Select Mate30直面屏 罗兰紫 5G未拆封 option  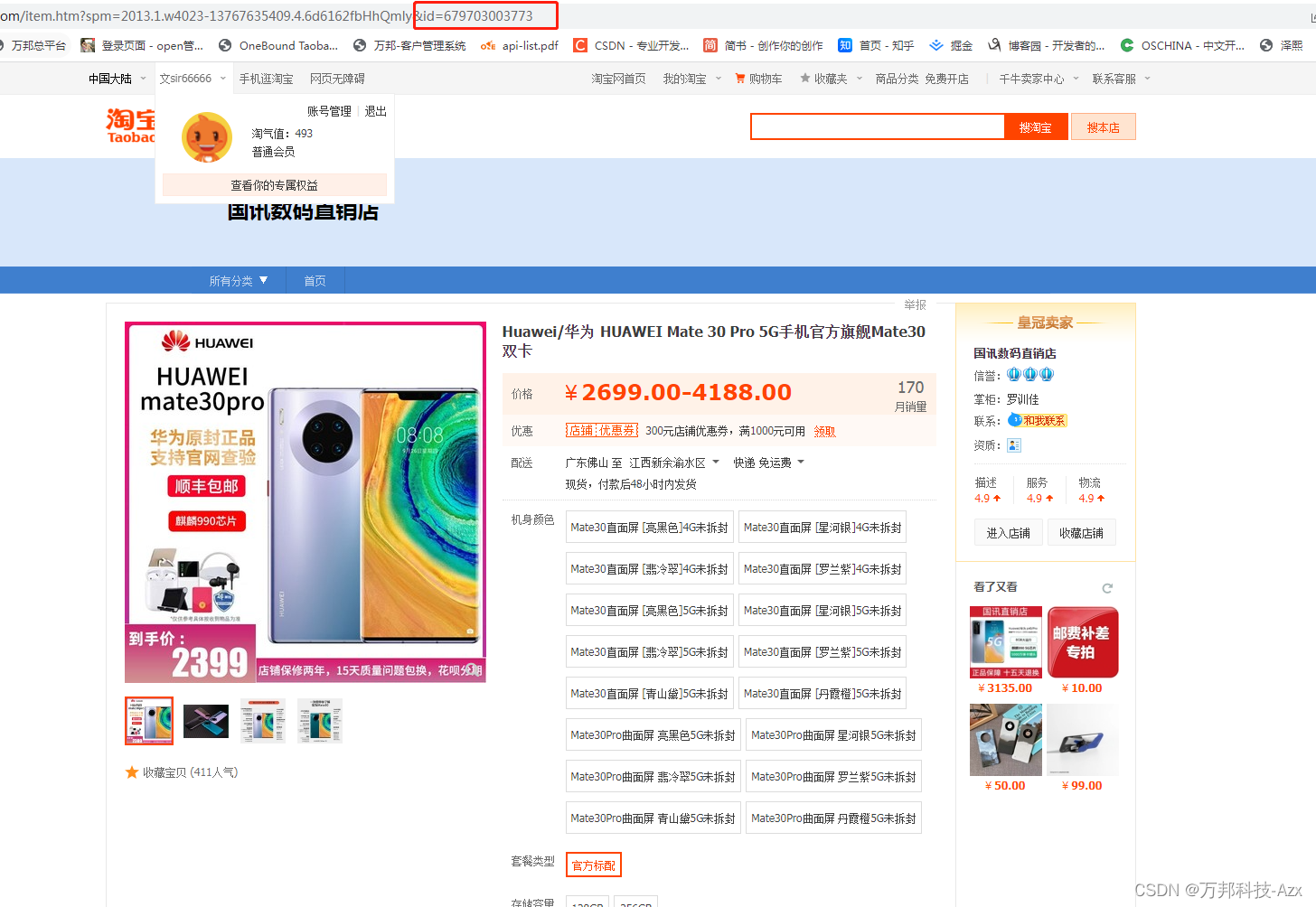[822, 652]
